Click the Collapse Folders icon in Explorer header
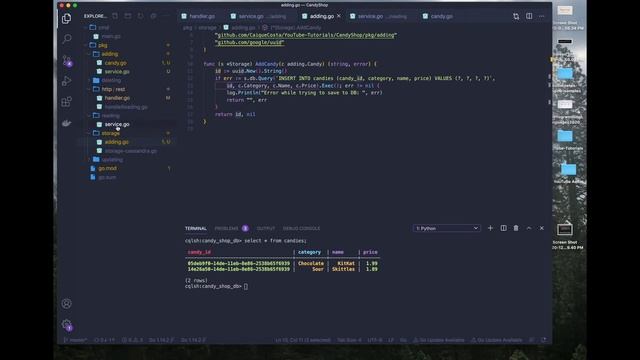640x360 pixels. point(153,16)
